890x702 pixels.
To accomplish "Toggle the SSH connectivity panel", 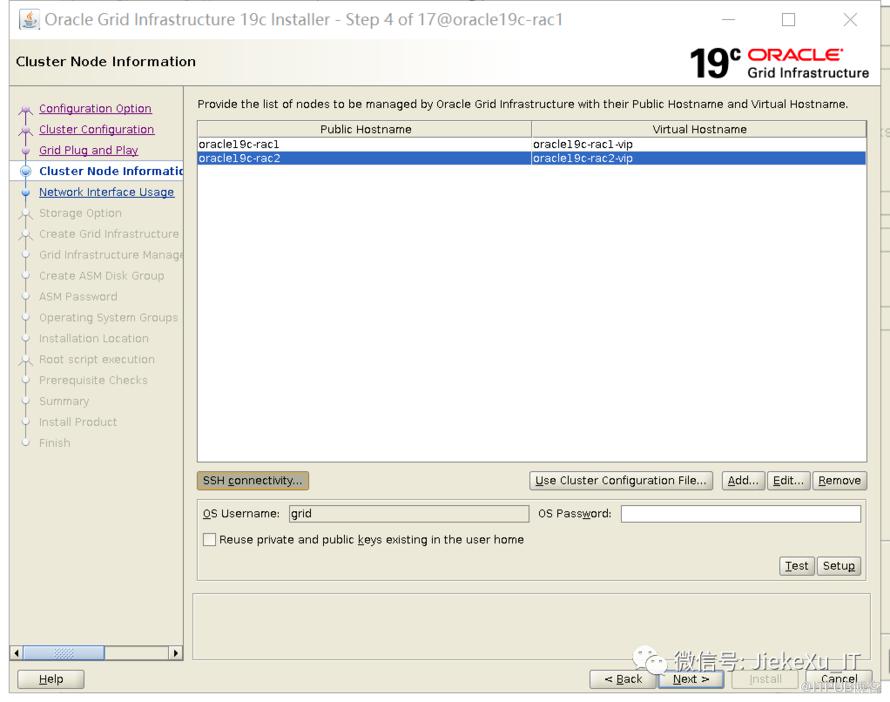I will (x=253, y=481).
